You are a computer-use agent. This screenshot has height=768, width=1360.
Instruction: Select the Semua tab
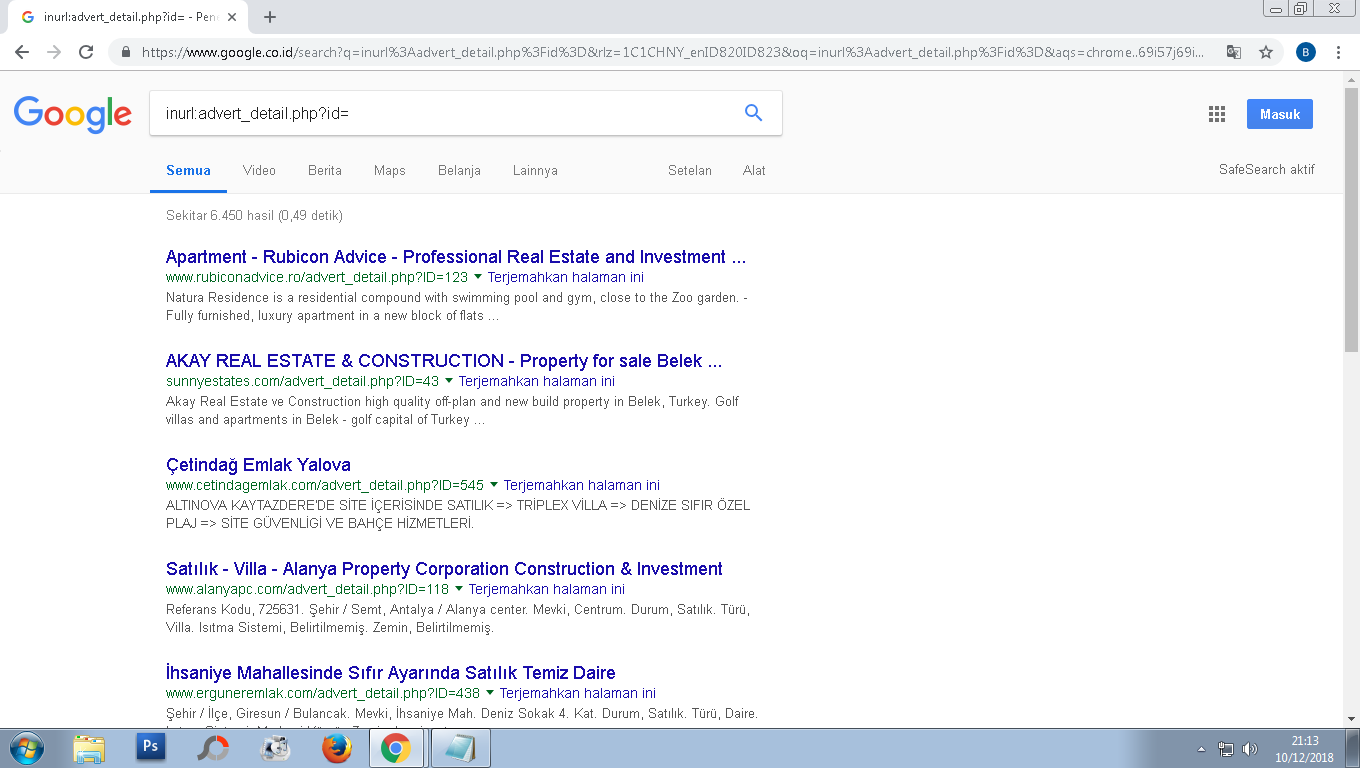point(188,170)
